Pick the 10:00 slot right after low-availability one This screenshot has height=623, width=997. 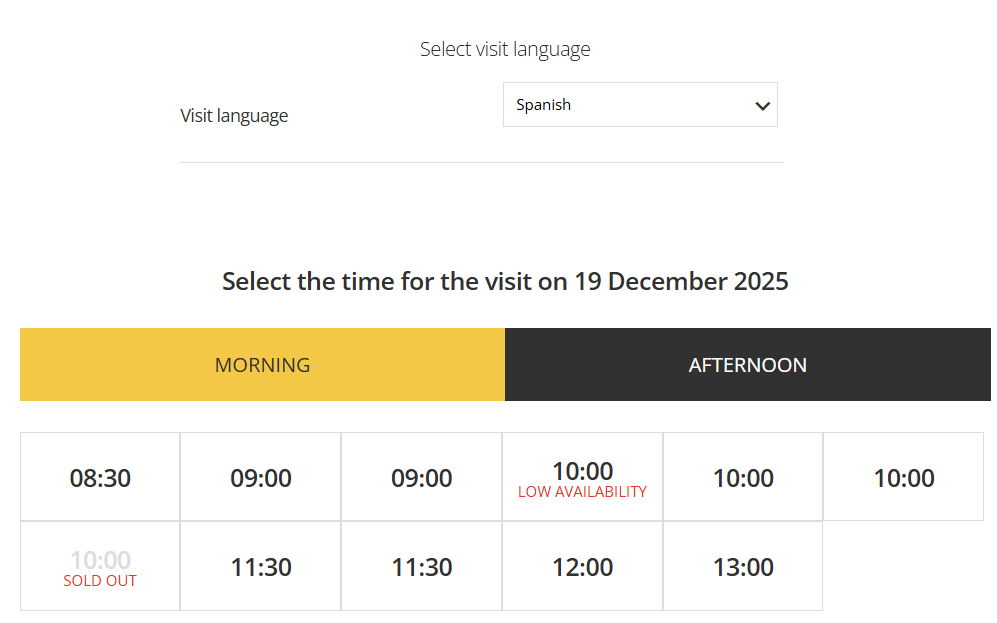tap(743, 478)
